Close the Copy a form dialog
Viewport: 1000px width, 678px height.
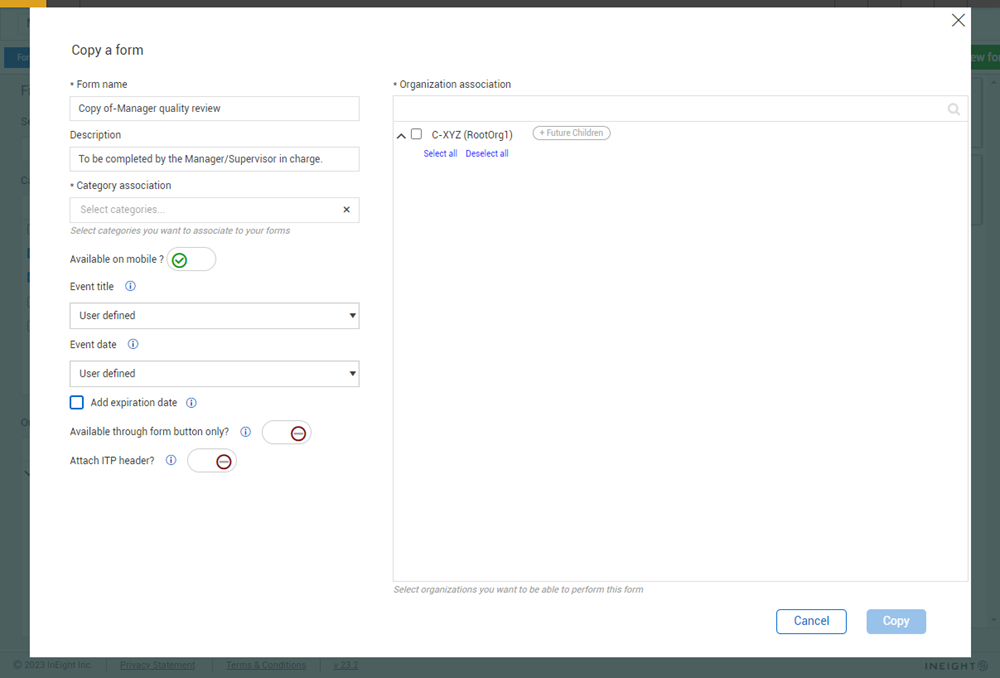pos(958,20)
